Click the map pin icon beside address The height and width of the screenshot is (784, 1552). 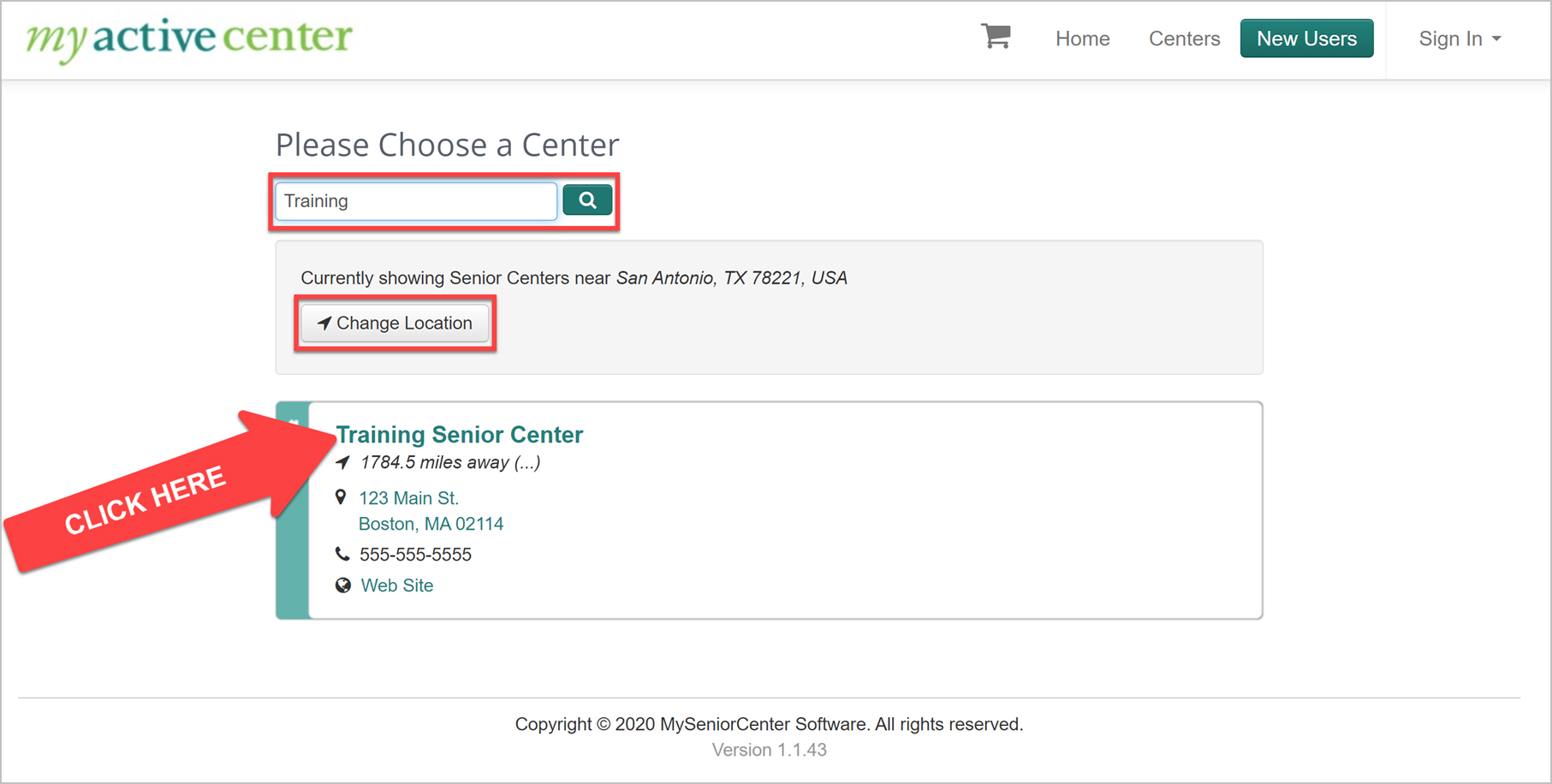[341, 497]
